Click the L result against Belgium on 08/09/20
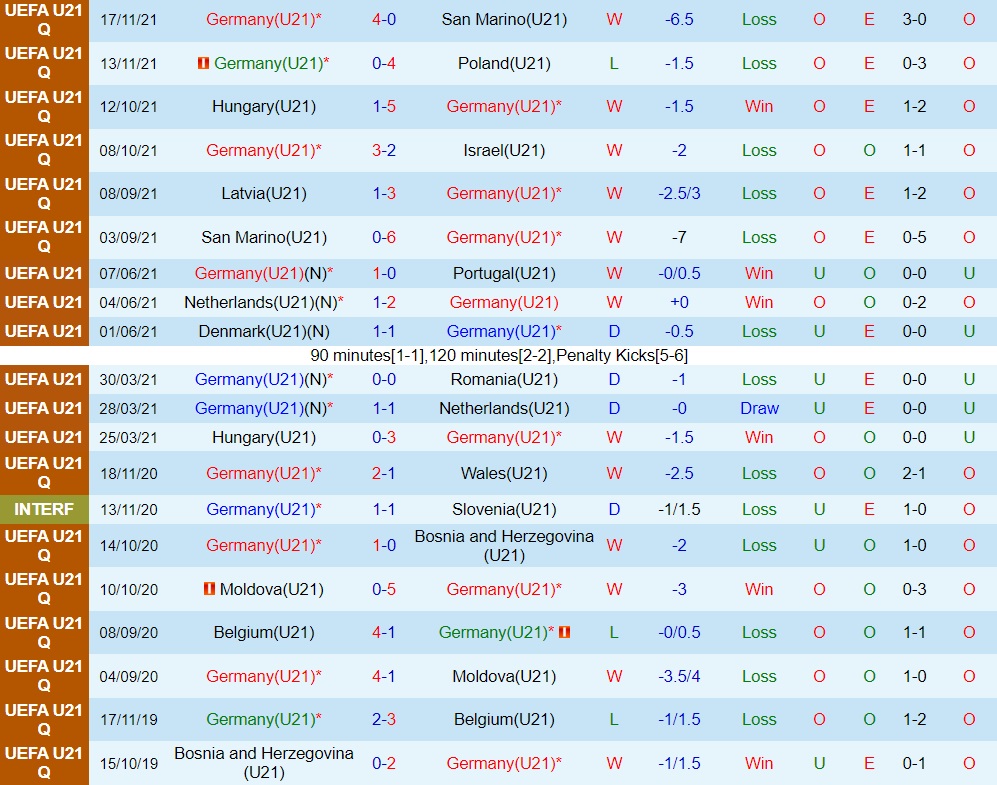Viewport: 997px width, 785px height. [614, 632]
